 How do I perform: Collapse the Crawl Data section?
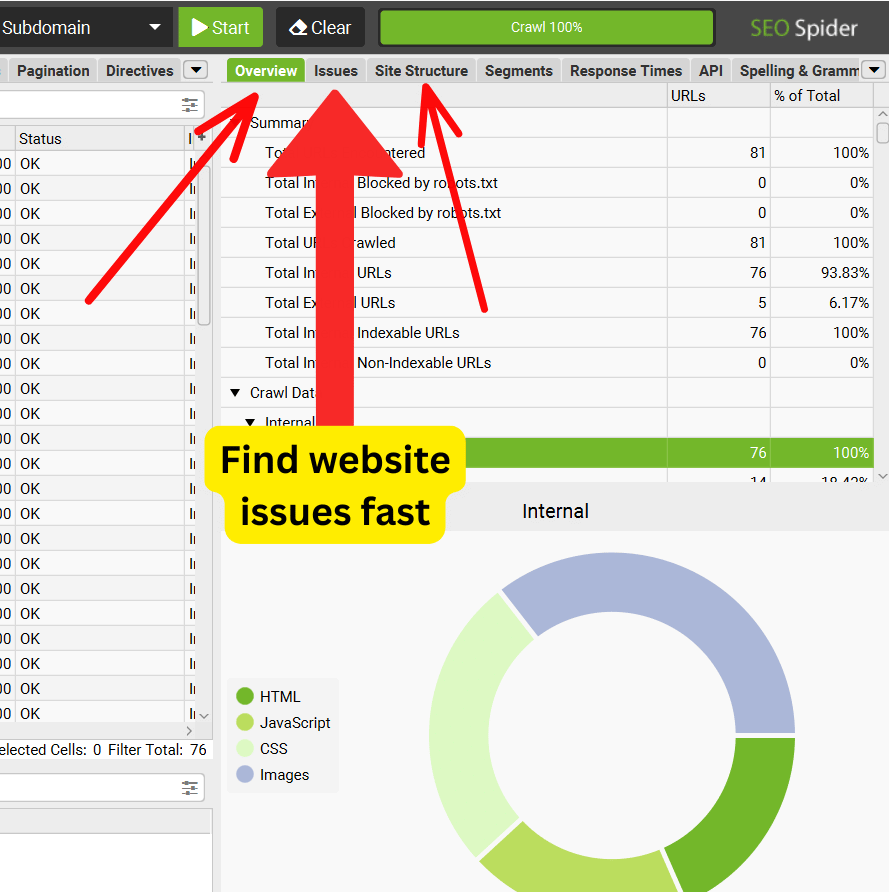[x=236, y=392]
